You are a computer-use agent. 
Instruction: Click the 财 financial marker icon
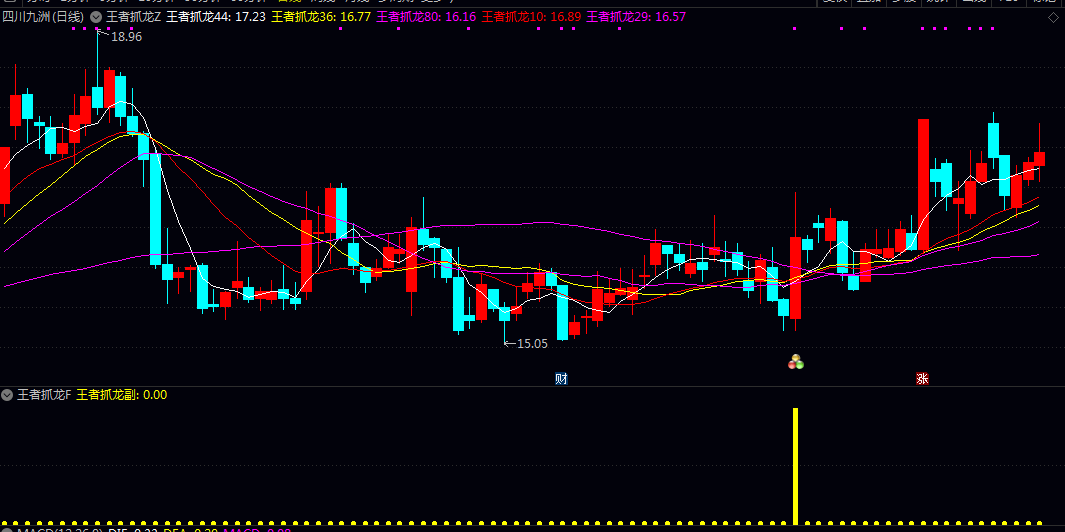(x=561, y=378)
